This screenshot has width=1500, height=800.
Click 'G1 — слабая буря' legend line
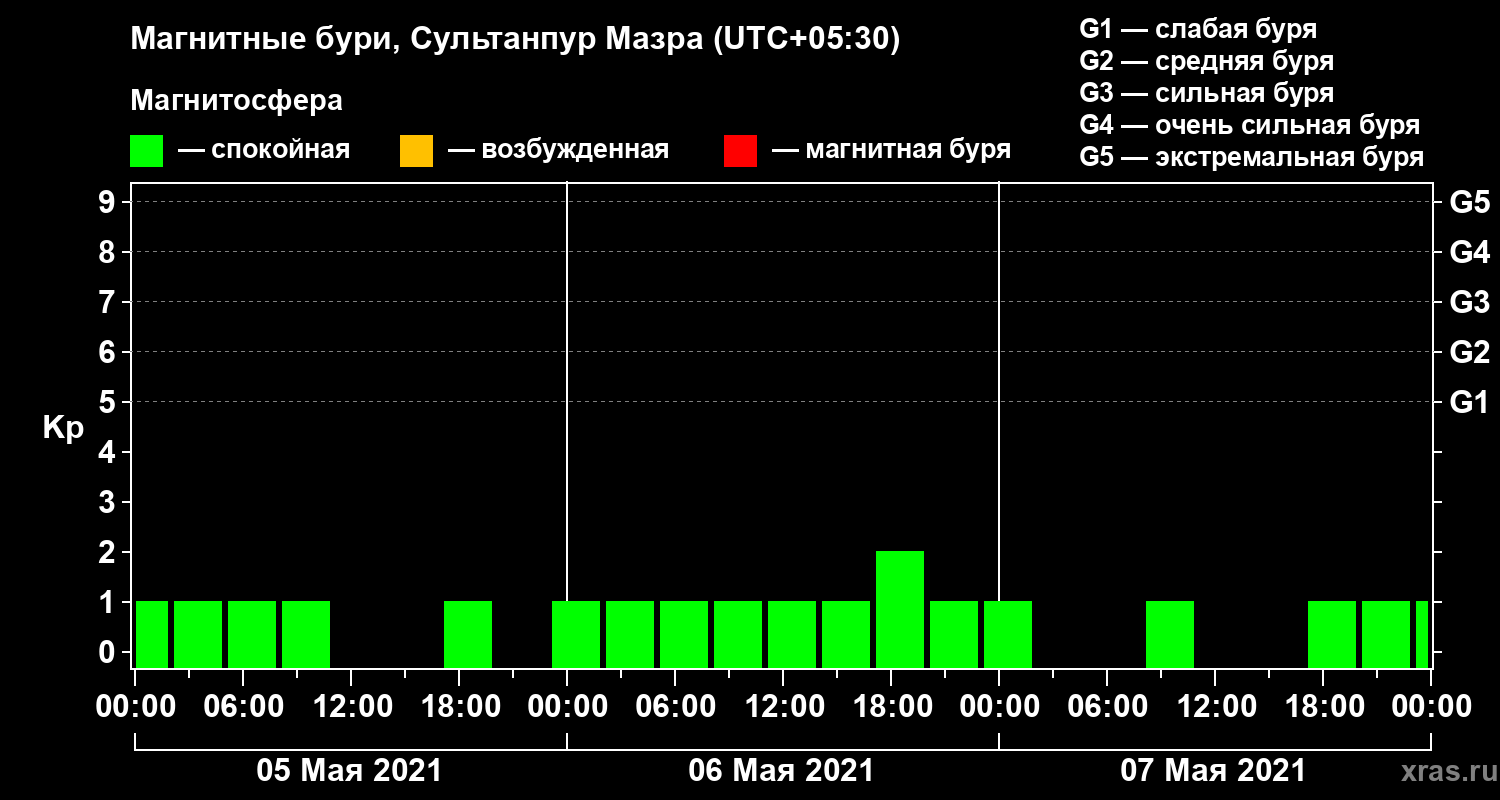point(1198,28)
